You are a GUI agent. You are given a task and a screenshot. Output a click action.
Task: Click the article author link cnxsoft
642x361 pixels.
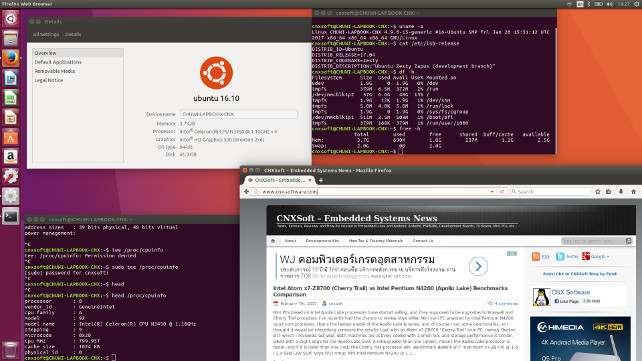coord(336,304)
